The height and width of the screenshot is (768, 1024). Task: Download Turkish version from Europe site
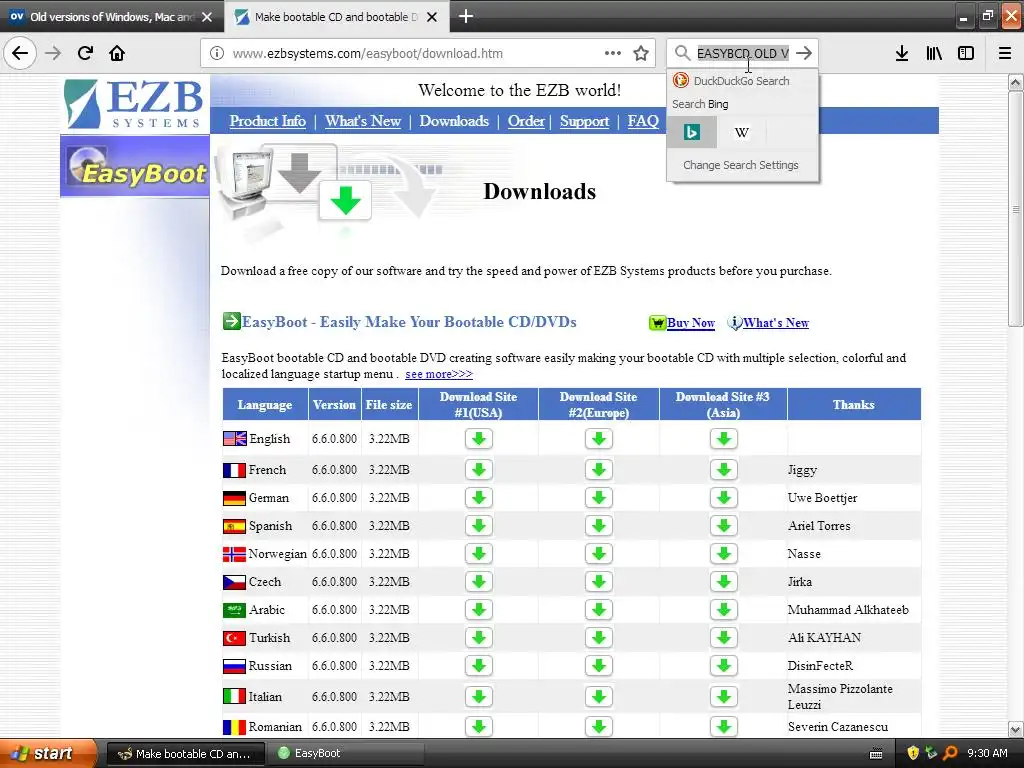599,638
